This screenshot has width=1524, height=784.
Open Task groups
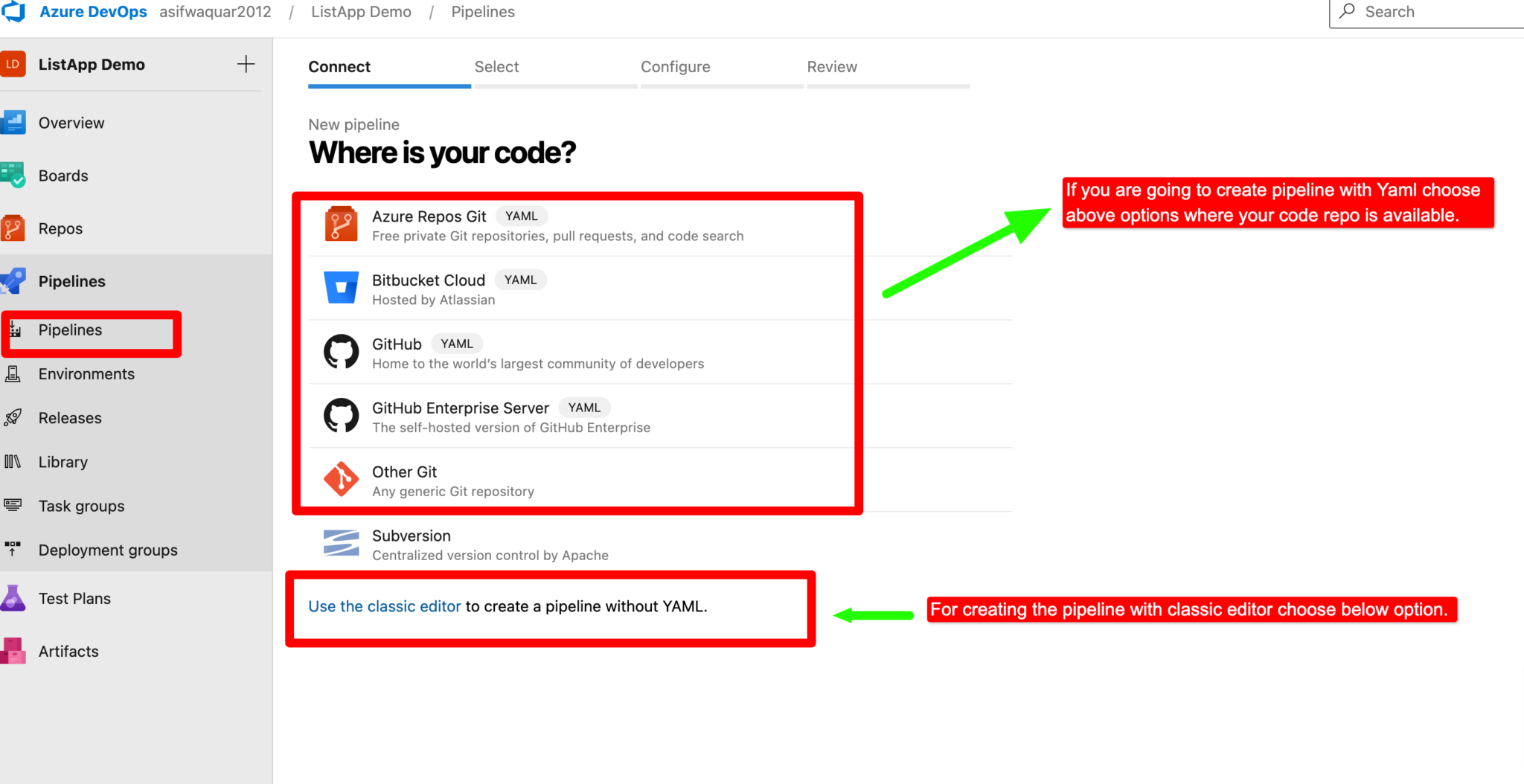pyautogui.click(x=82, y=506)
